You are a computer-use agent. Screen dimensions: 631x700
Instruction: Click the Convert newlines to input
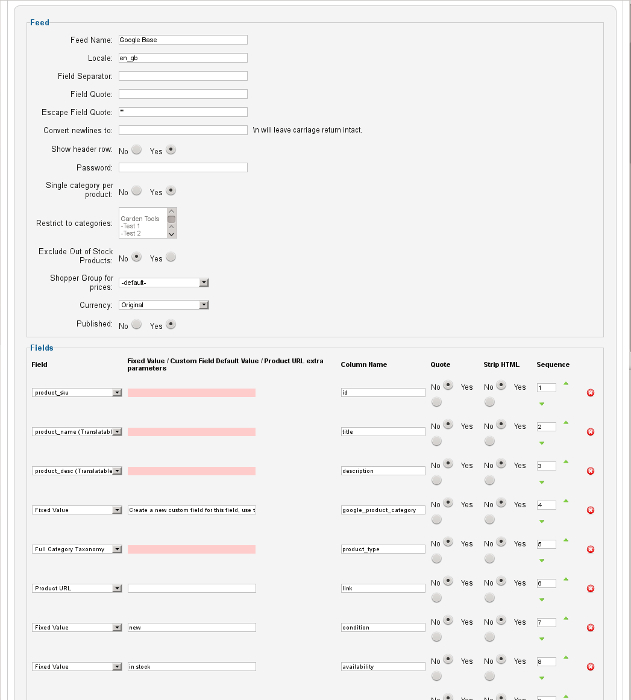(183, 130)
